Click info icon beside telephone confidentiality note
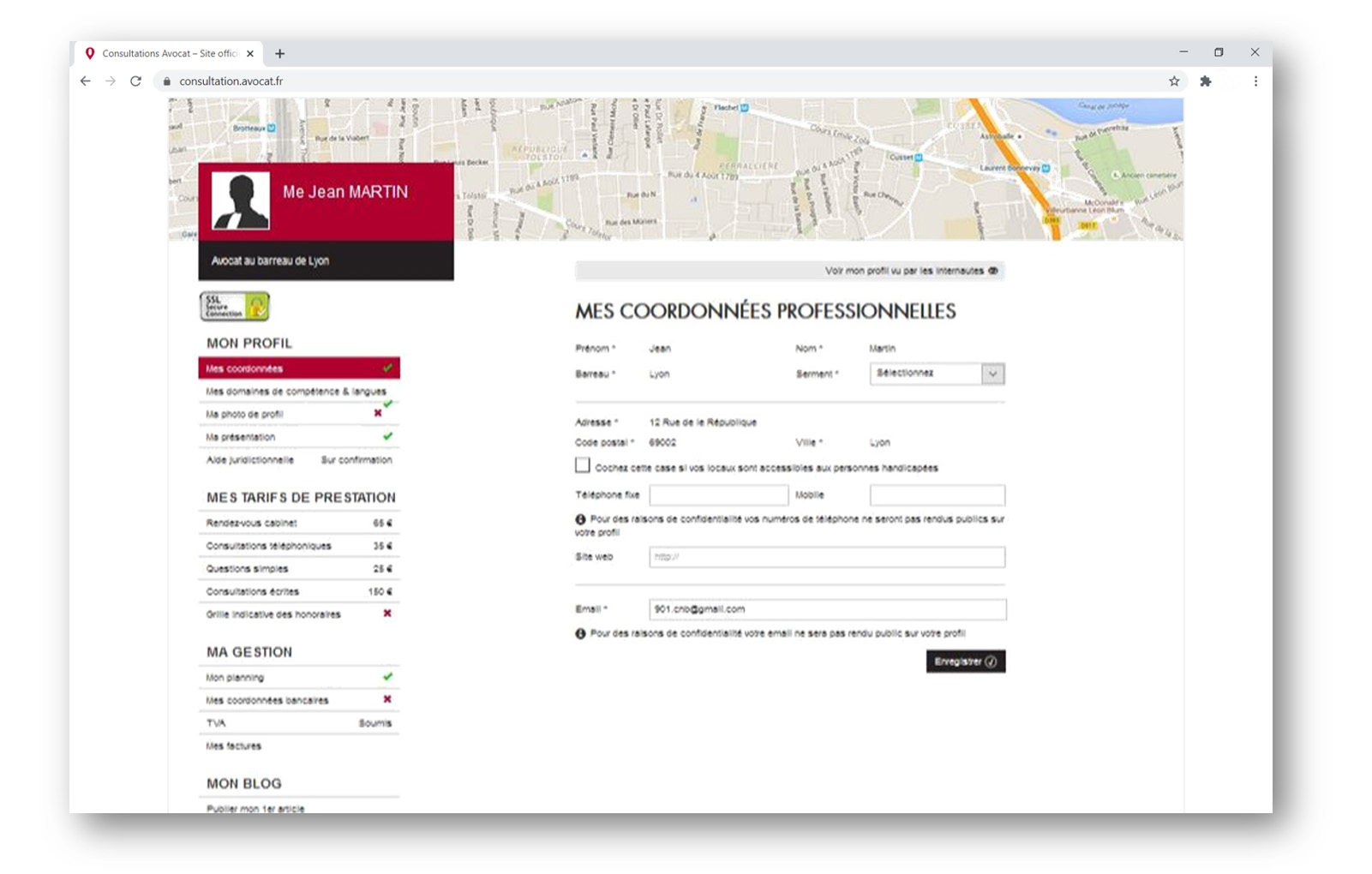 click(580, 519)
